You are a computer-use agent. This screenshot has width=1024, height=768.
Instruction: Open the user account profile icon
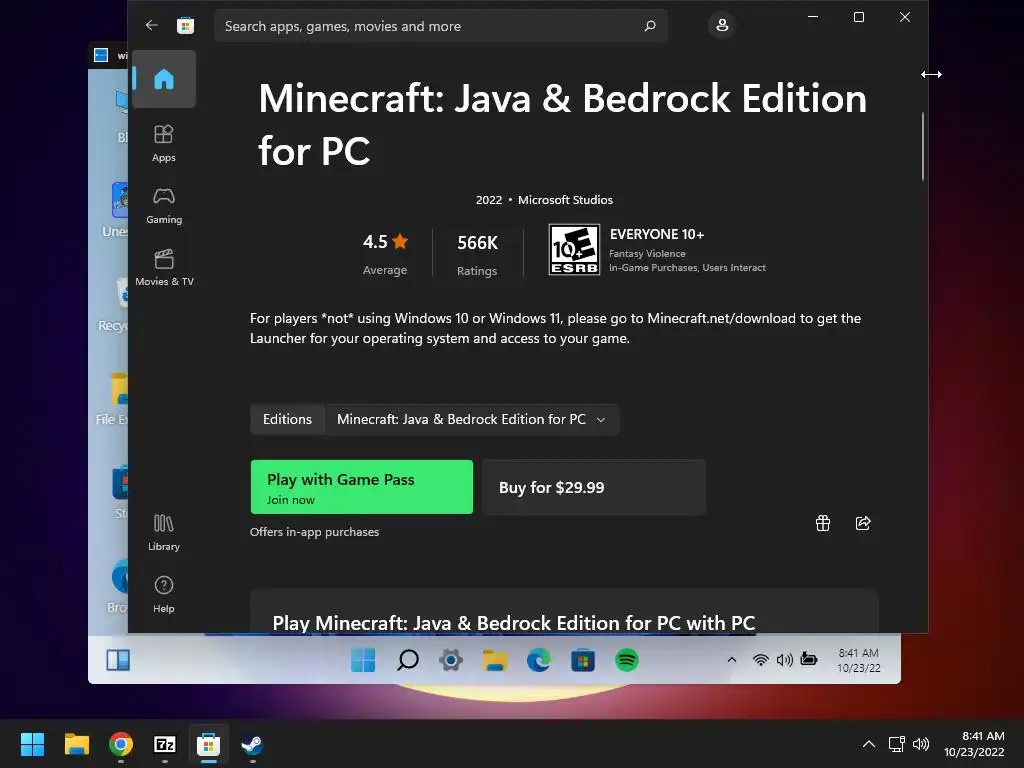[x=722, y=25]
